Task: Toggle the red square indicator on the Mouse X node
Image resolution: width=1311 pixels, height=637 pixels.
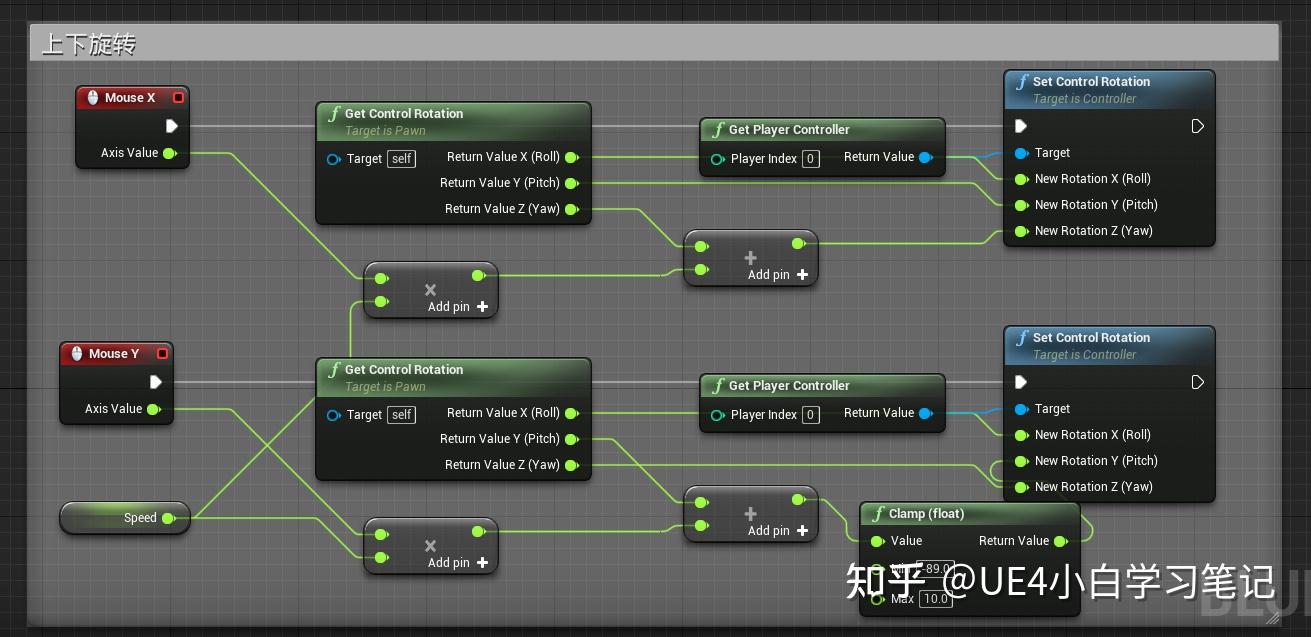Action: tap(178, 97)
